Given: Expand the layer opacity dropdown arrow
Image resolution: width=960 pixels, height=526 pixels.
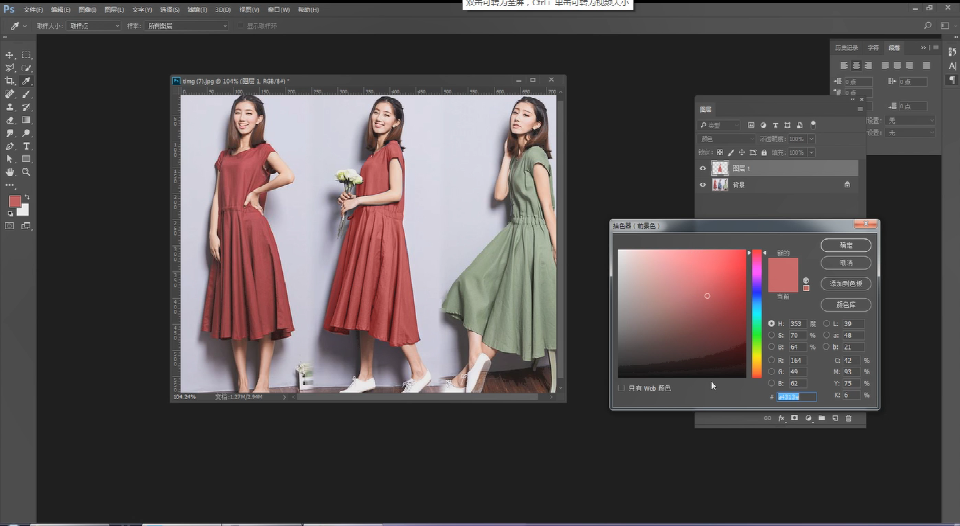Looking at the screenshot, I should (x=811, y=139).
